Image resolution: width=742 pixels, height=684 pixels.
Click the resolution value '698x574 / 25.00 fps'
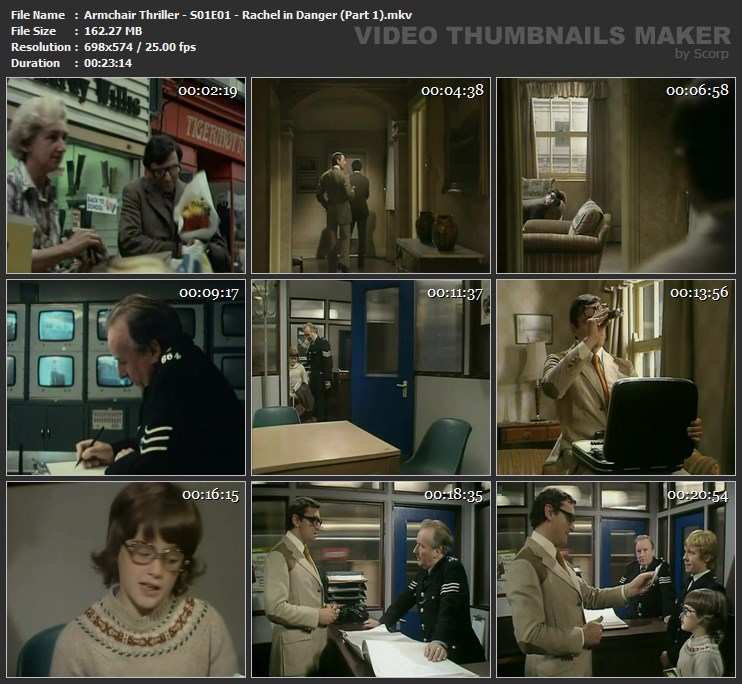click(140, 47)
